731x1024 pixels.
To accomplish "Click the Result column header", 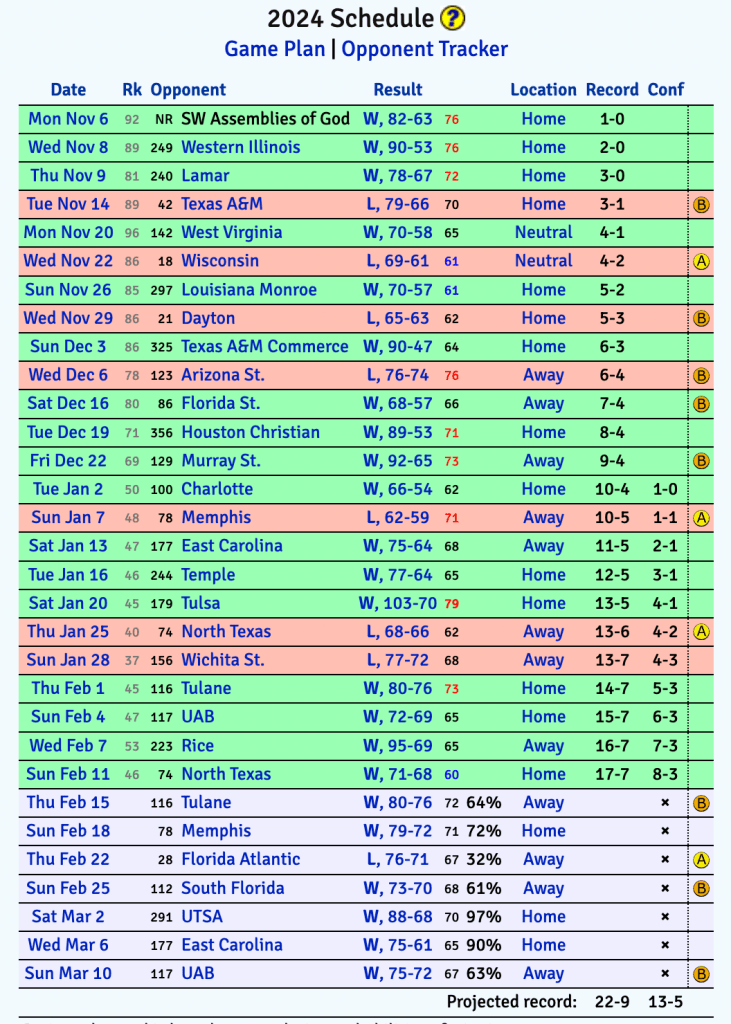I will click(398, 89).
